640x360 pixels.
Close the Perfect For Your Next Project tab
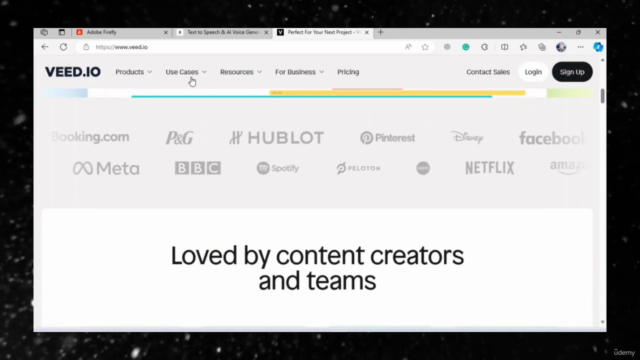[x=367, y=32]
